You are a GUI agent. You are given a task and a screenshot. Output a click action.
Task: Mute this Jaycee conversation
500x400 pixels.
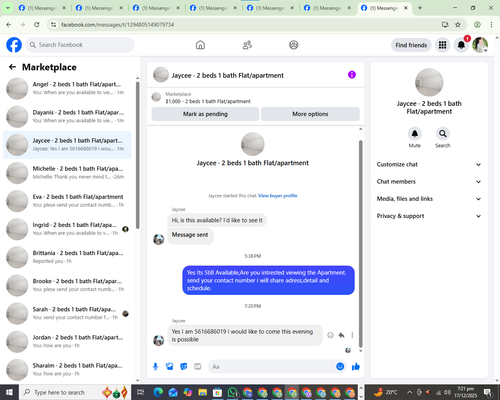[415, 134]
